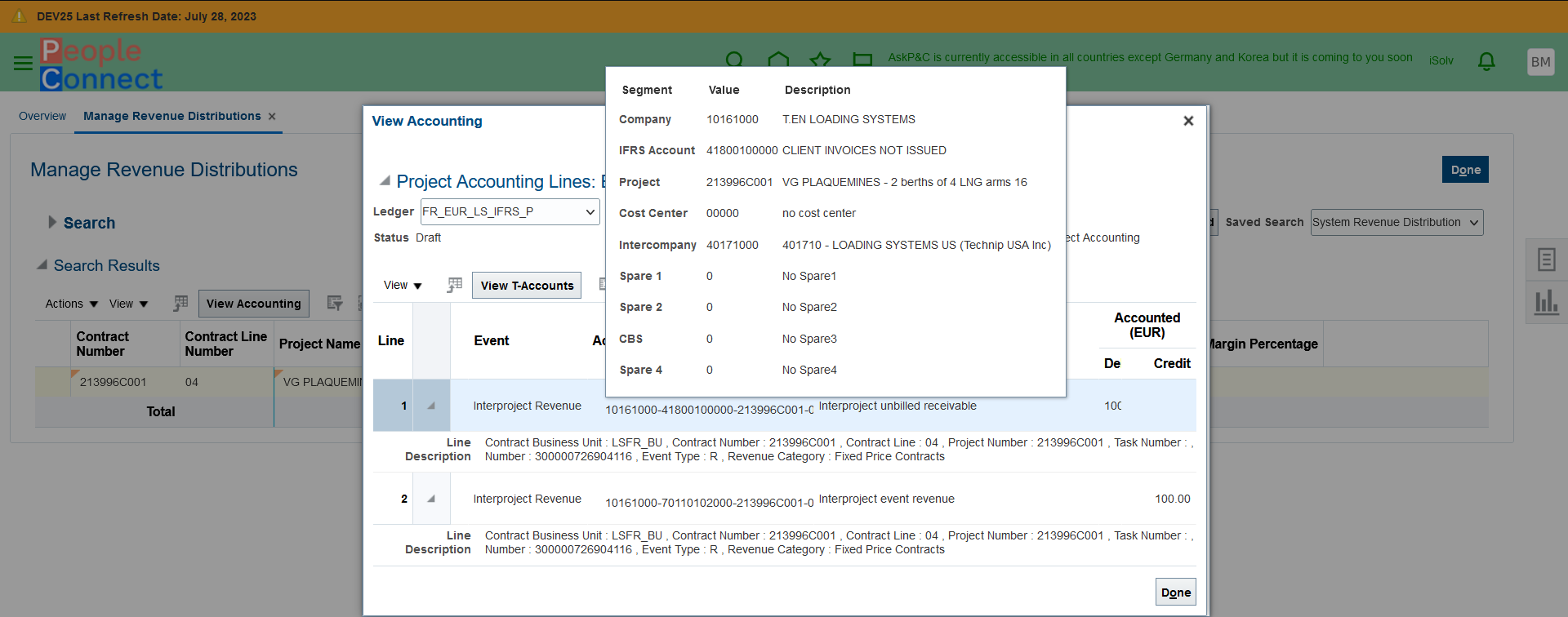
Task: Collapse the detail for line 1
Action: 431,406
